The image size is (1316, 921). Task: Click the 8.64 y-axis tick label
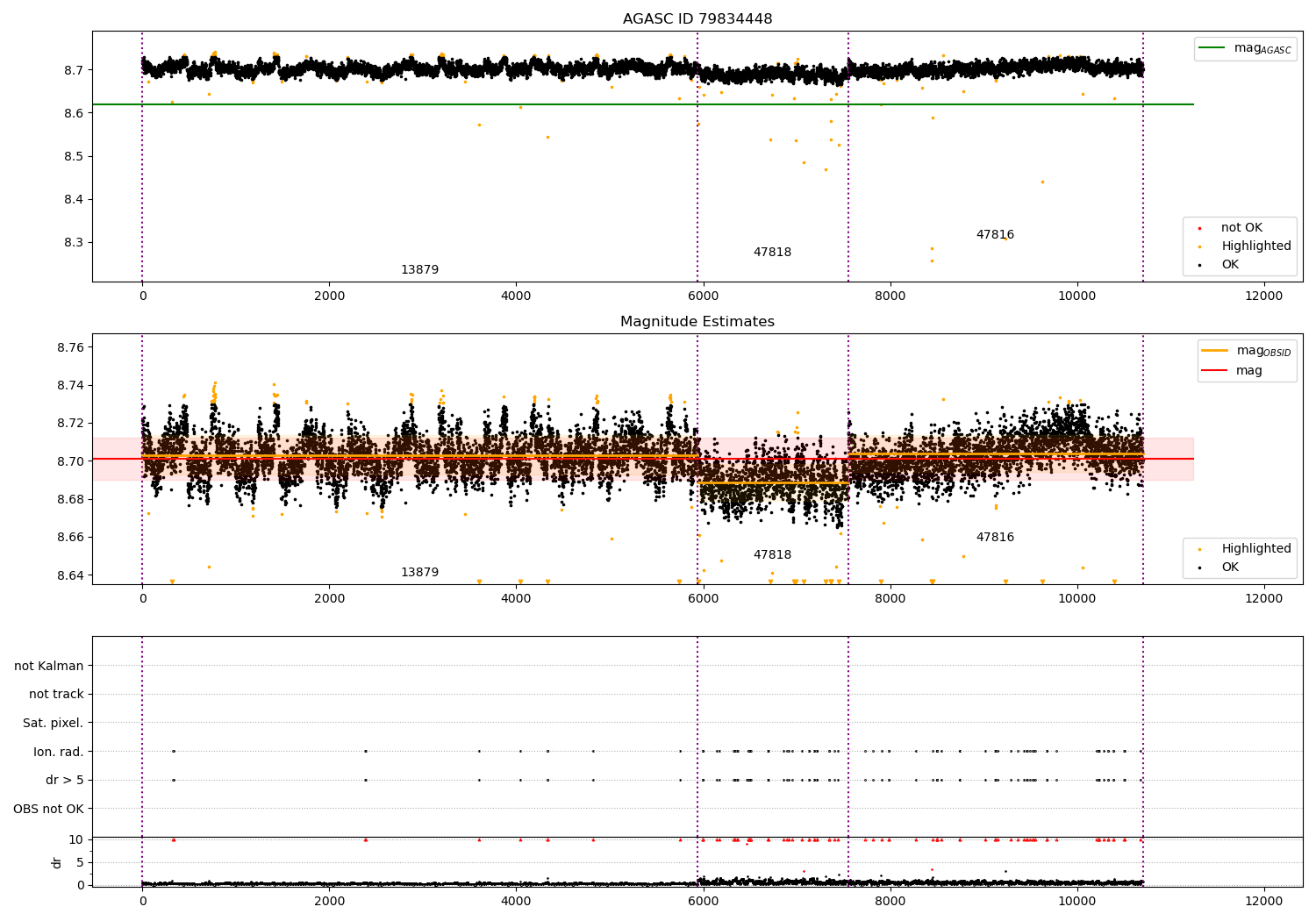pyautogui.click(x=71, y=575)
